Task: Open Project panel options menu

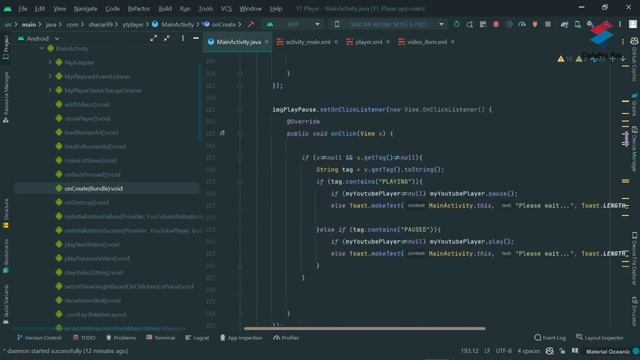Action: pos(182,38)
